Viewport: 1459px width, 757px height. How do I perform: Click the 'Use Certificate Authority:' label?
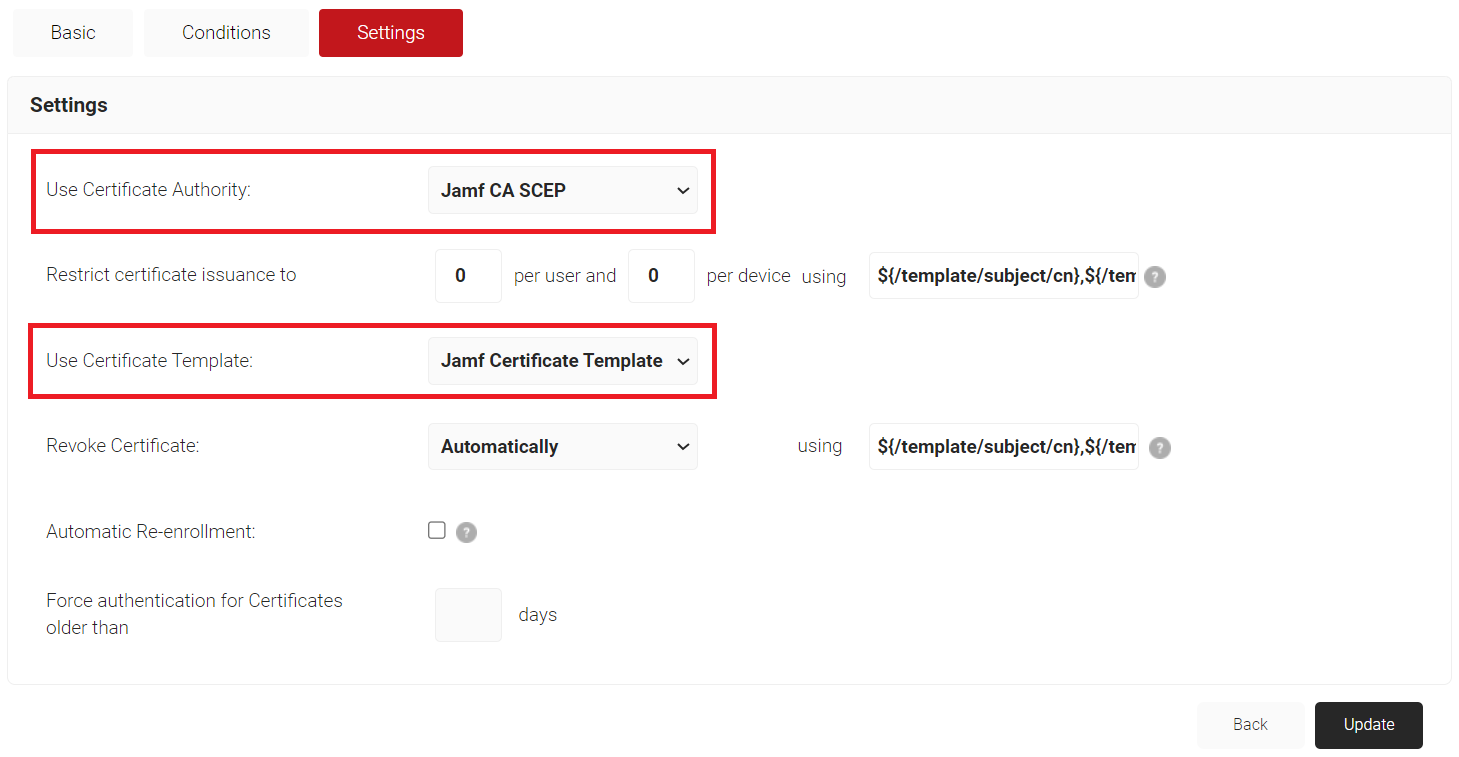point(148,190)
